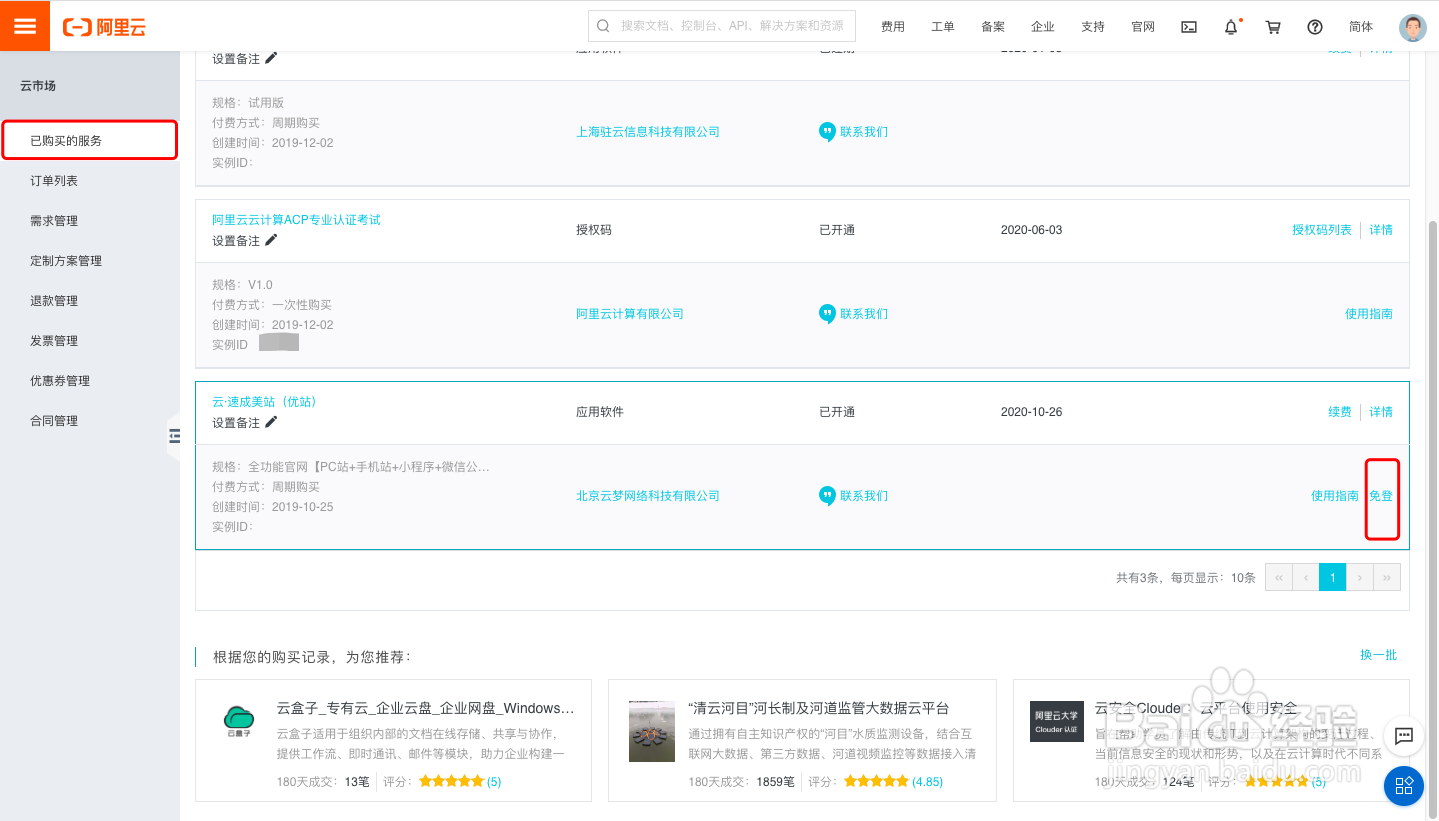Viewport: 1439px width, 821px height.
Task: Open the 企业 menu
Action: click(1043, 27)
